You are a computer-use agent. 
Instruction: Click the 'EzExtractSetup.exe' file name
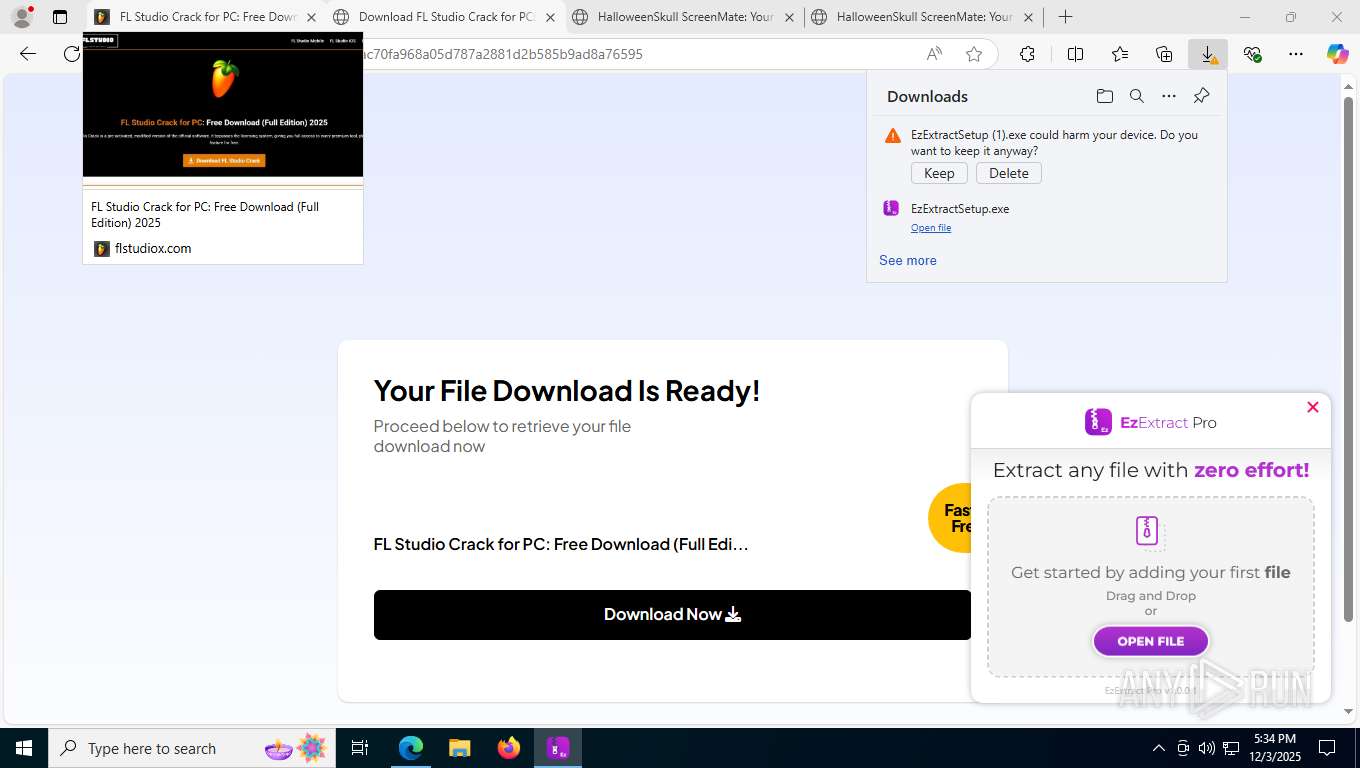click(x=960, y=209)
